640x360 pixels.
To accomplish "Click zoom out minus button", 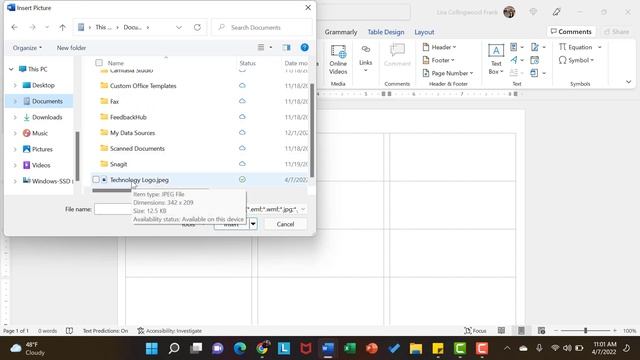I will pyautogui.click(x=556, y=331).
